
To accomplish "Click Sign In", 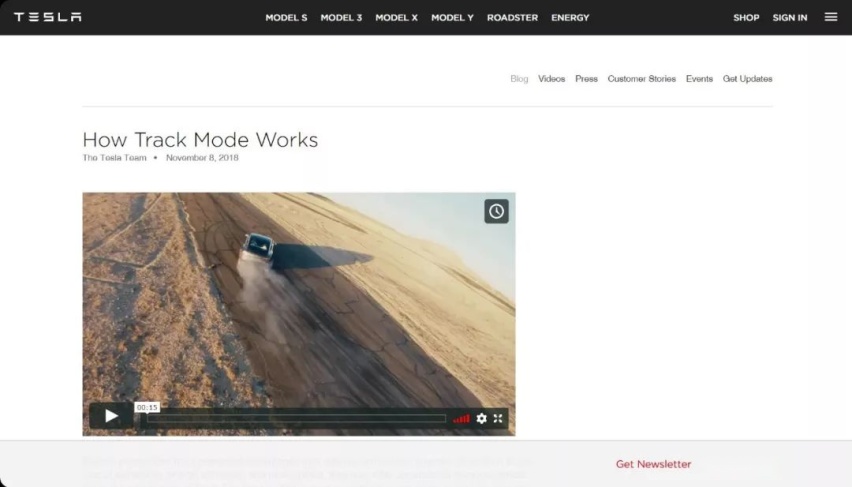I will (x=790, y=17).
